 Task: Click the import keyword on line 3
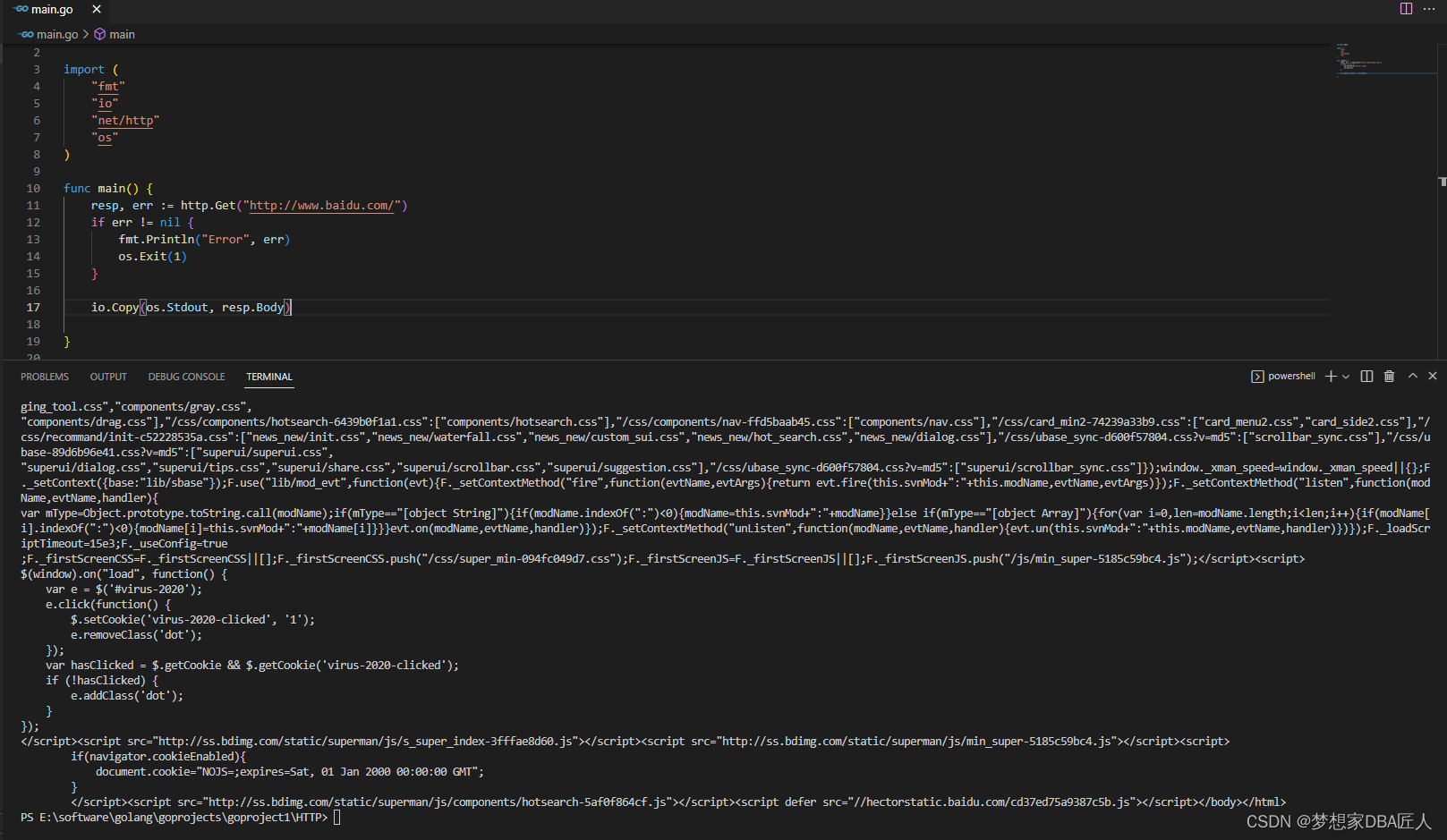[84, 70]
